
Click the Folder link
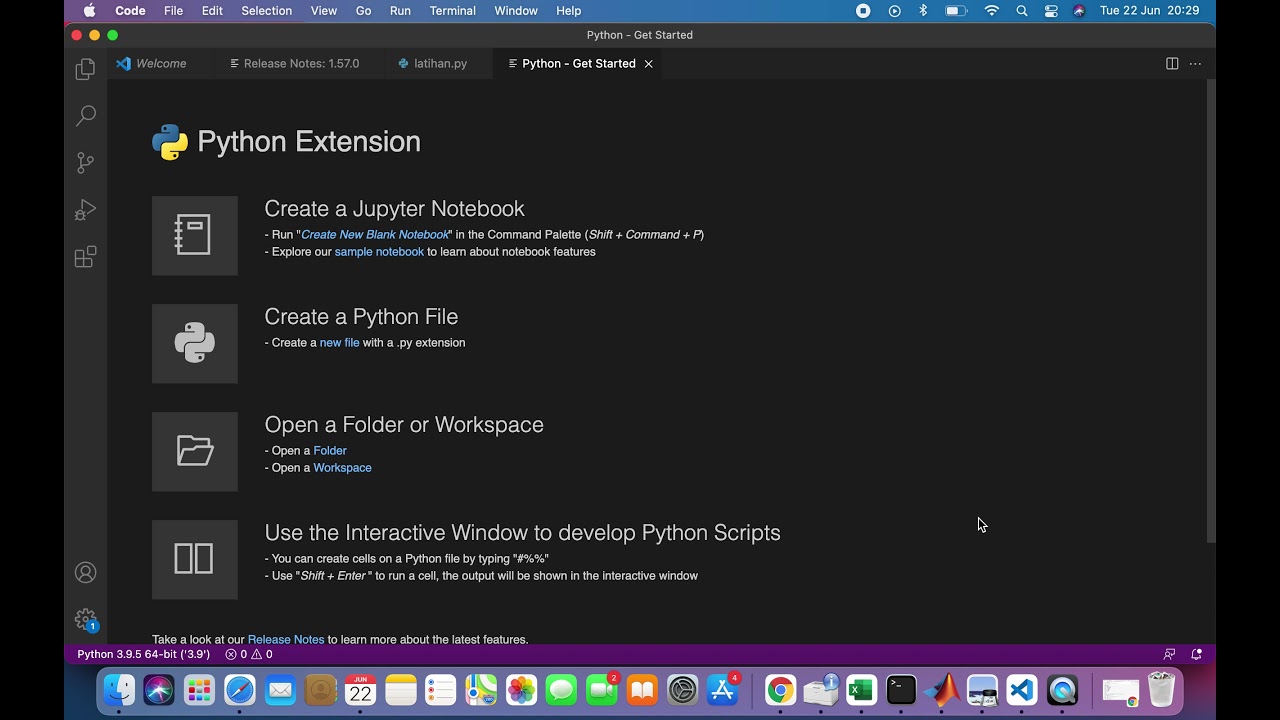pyautogui.click(x=330, y=450)
